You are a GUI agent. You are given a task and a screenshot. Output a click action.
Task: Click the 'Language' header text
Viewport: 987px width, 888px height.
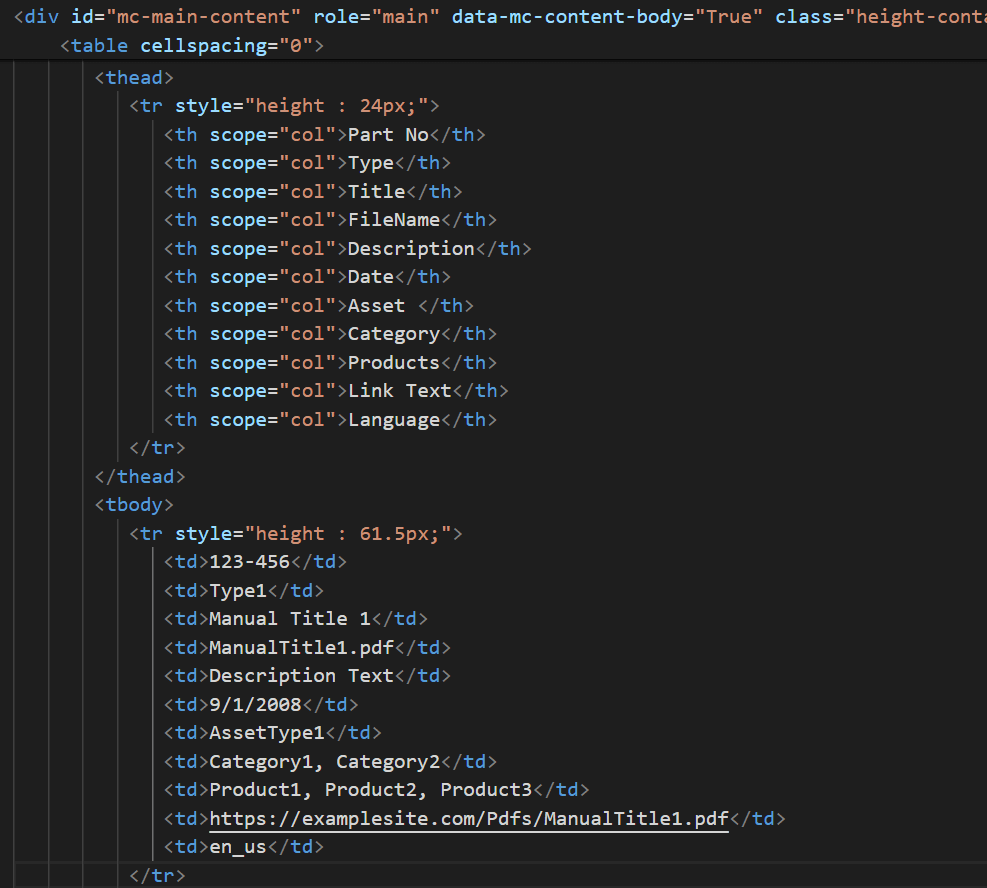coord(394,420)
